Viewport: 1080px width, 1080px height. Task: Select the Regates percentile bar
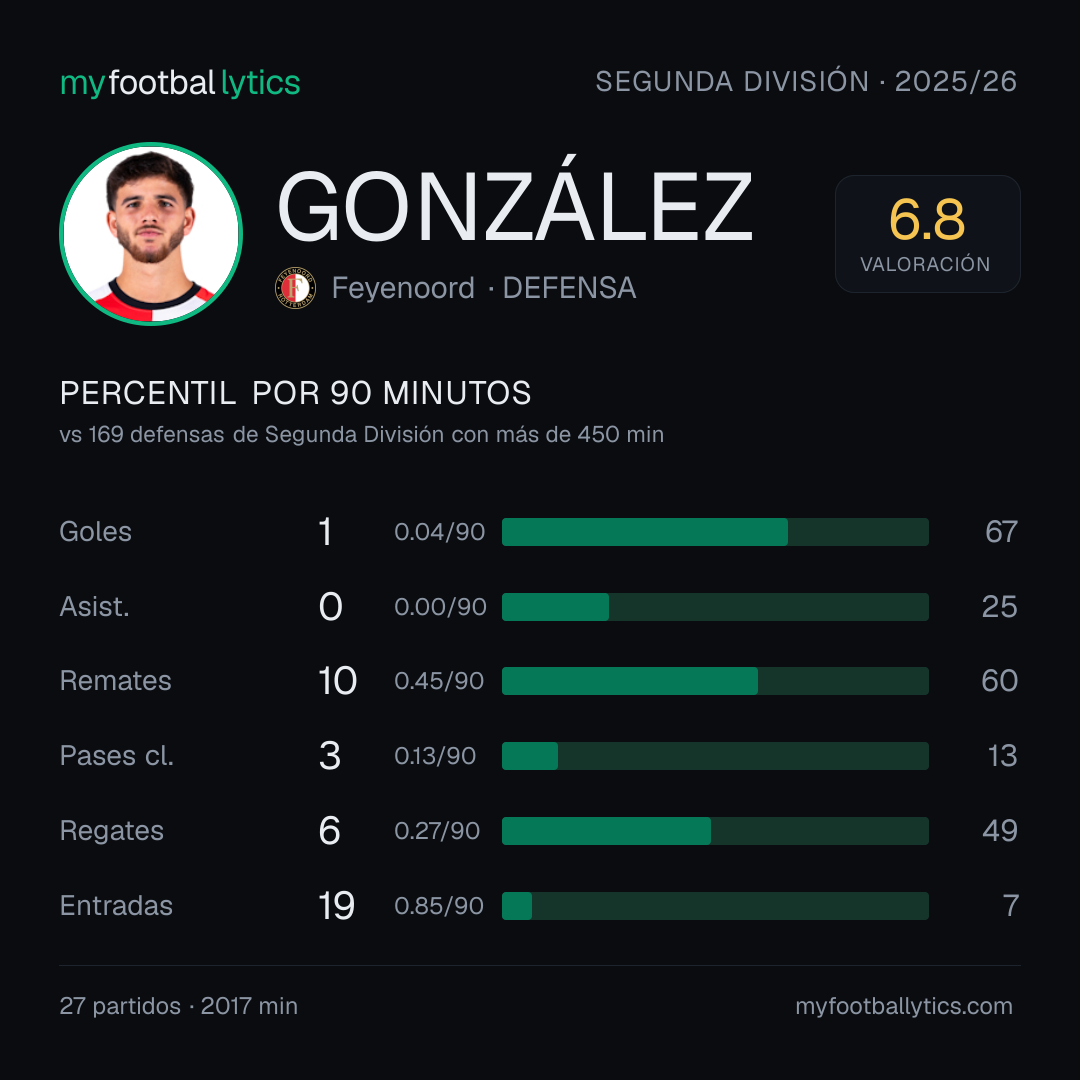click(715, 831)
